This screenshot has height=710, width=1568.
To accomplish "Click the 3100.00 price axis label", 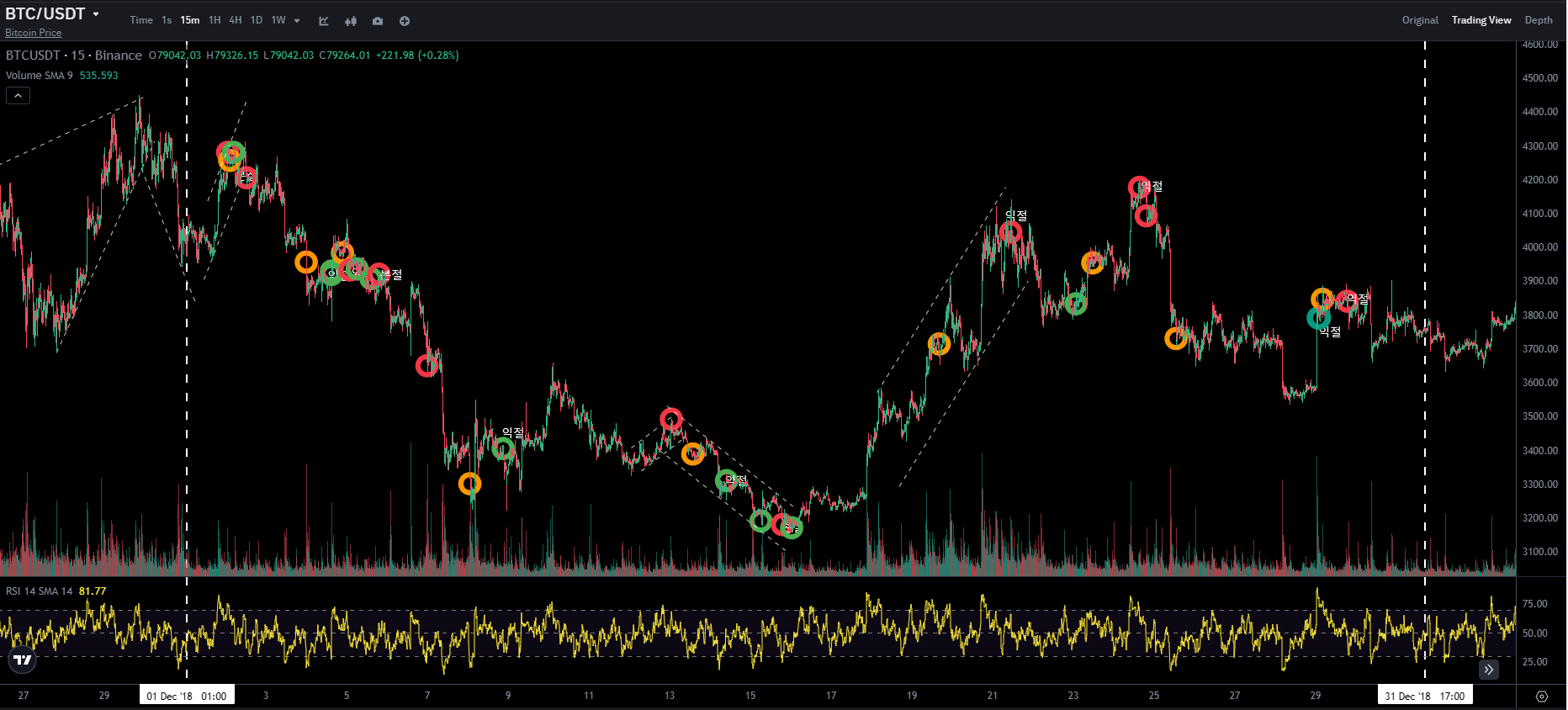I will (x=1540, y=552).
